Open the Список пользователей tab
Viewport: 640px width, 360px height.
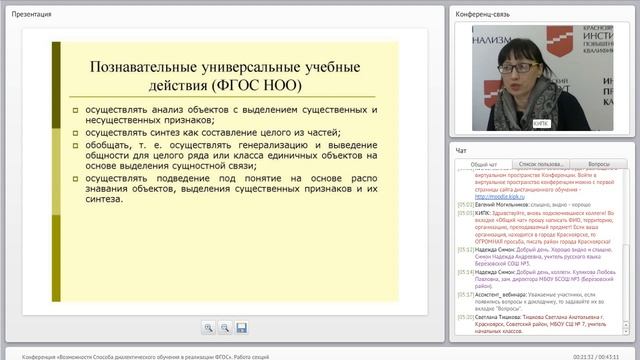541,164
